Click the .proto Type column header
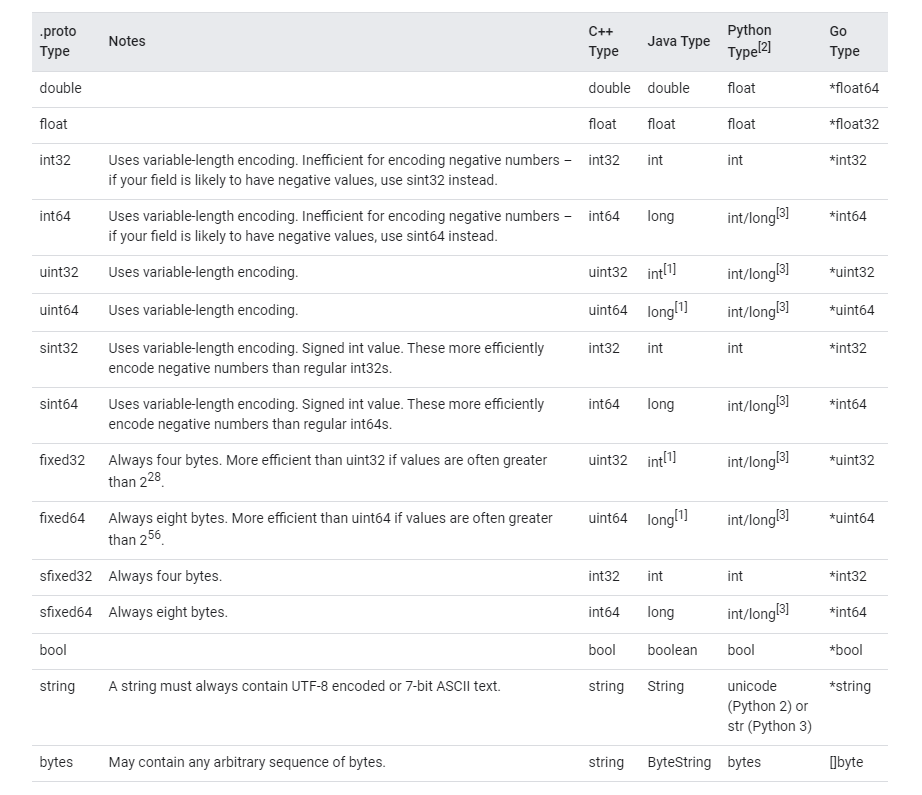Screen dimensions: 922x795 tap(57, 41)
